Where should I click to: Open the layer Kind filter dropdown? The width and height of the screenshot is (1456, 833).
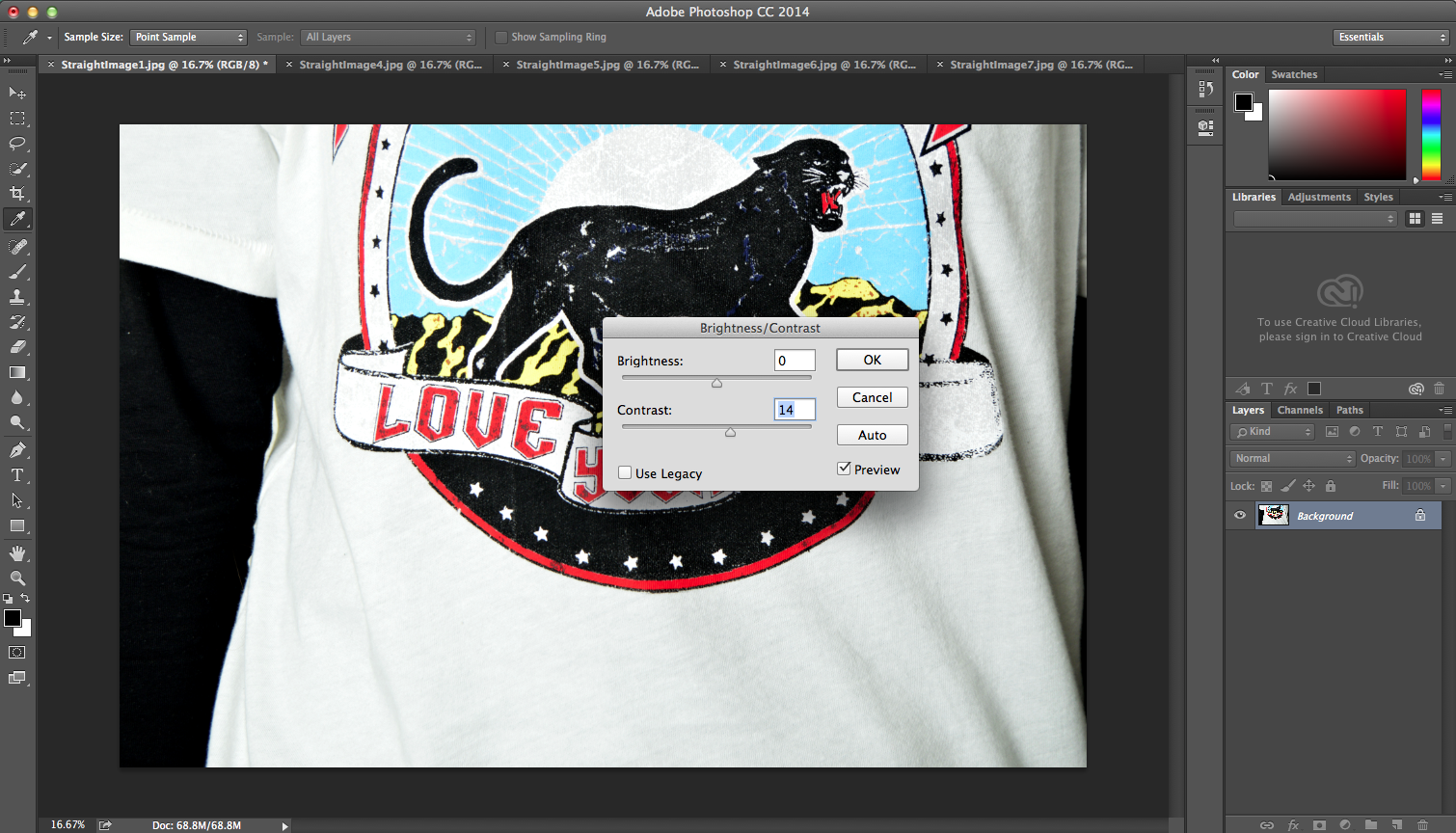tap(1273, 432)
